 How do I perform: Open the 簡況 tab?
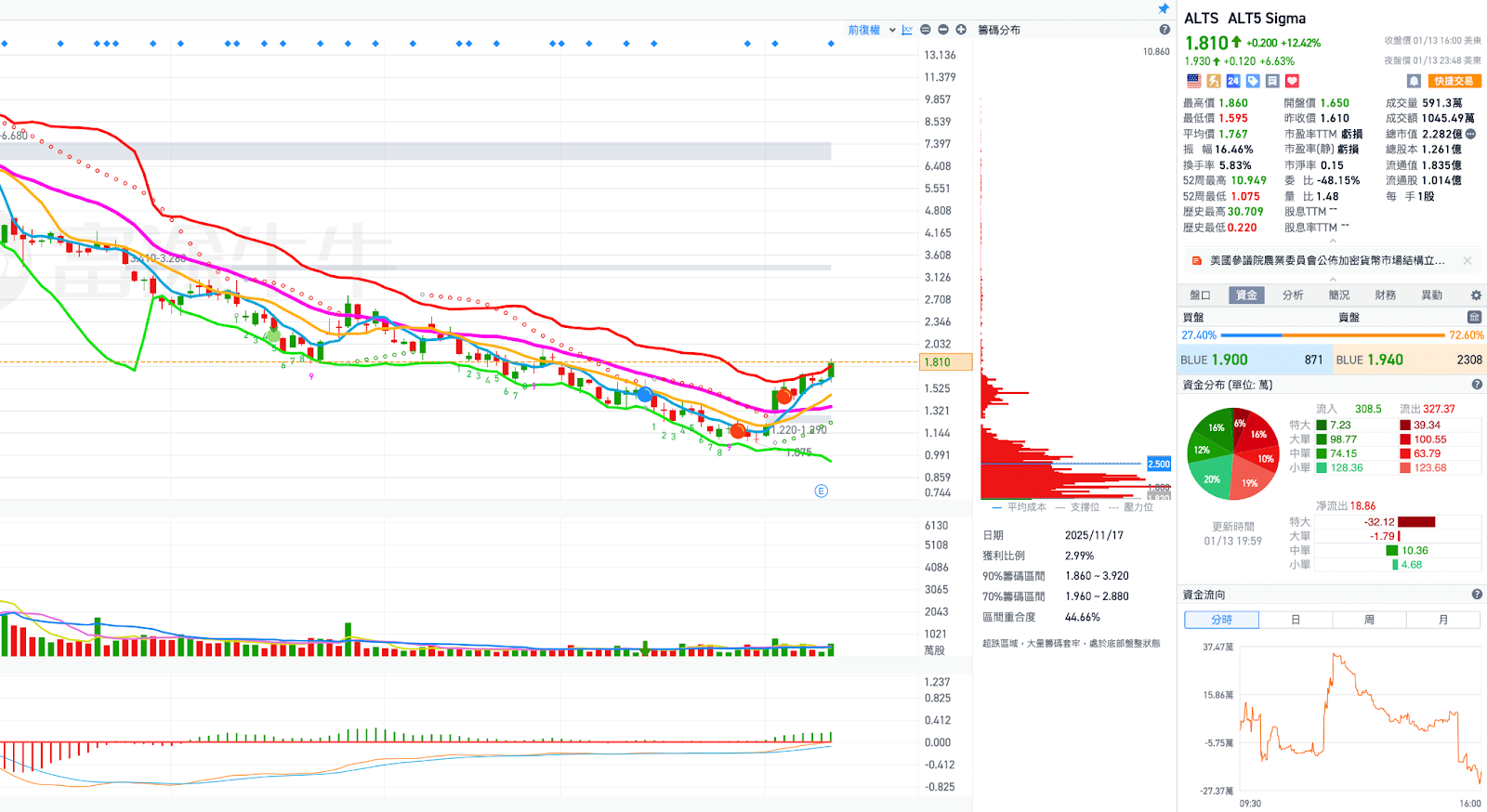coord(1339,295)
